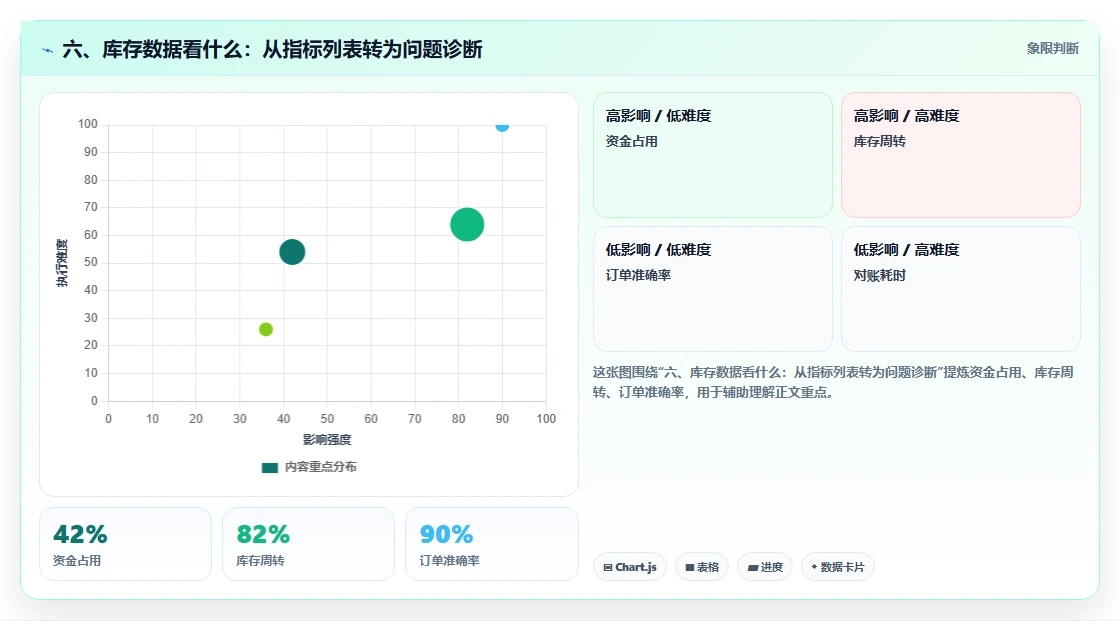This screenshot has height=621, width=1120.
Task: Click the dark teal bubble on chart
Action: (x=292, y=252)
